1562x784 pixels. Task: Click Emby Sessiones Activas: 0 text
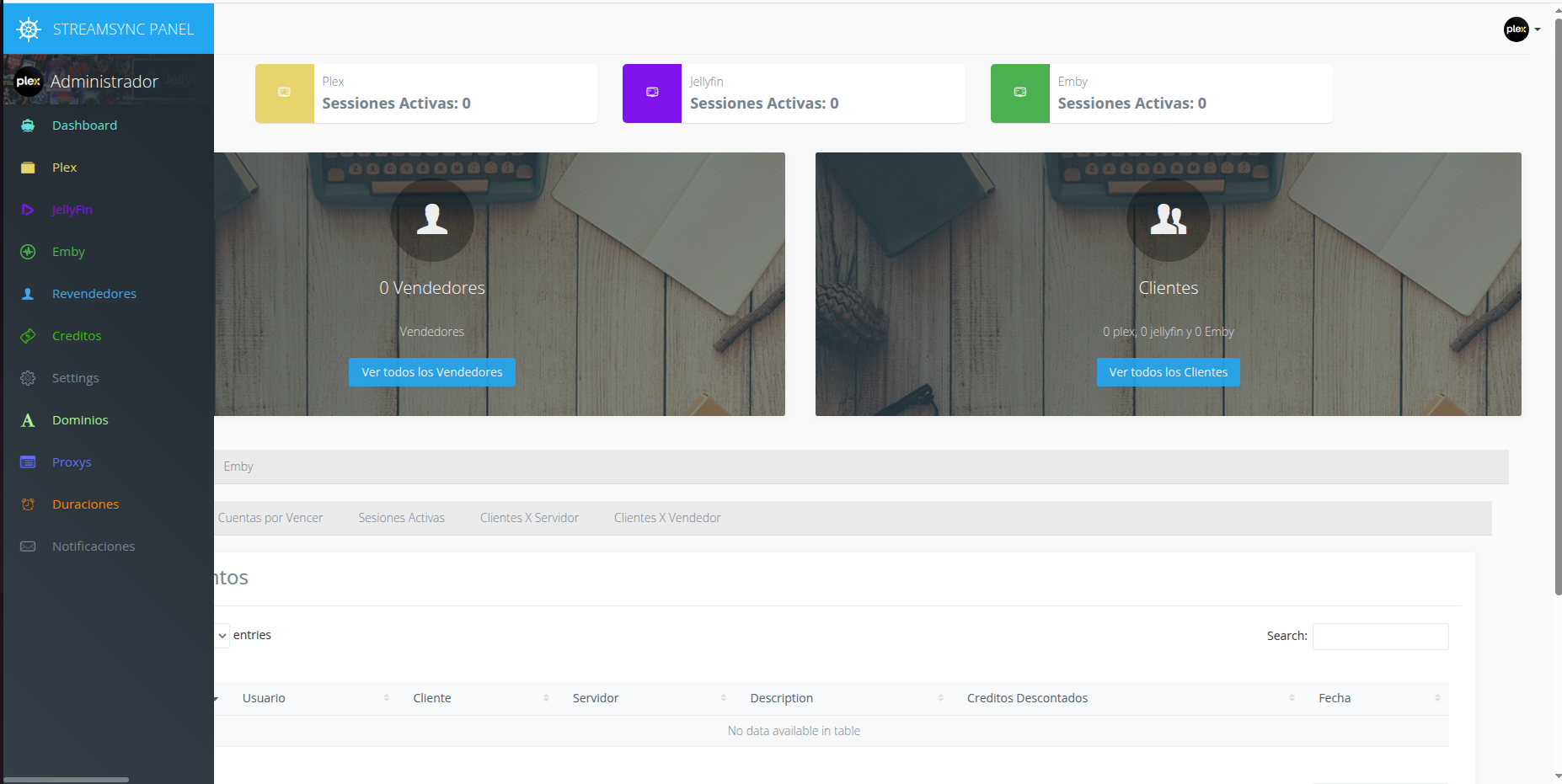click(1131, 104)
